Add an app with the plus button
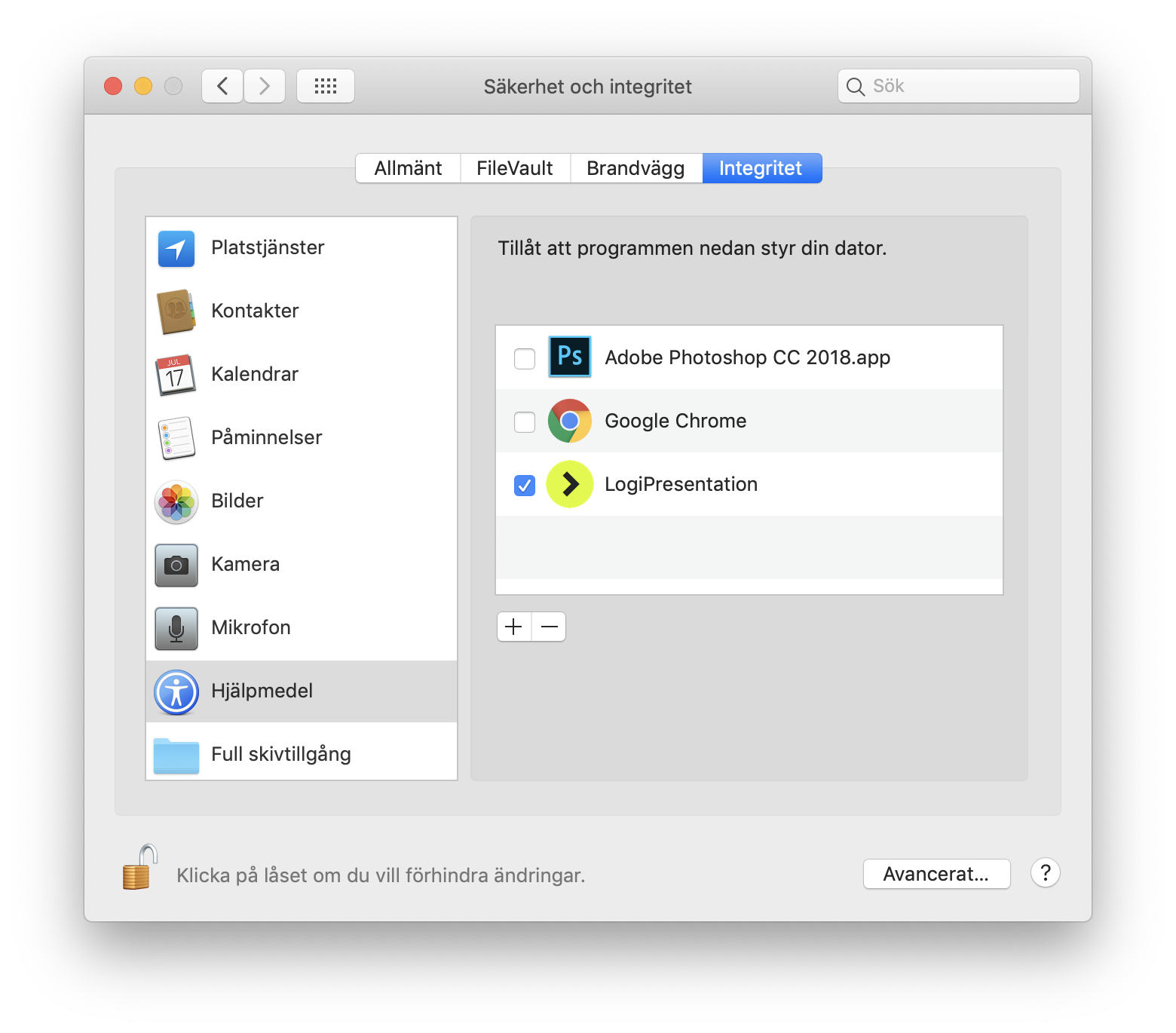1176x1033 pixels. click(514, 627)
